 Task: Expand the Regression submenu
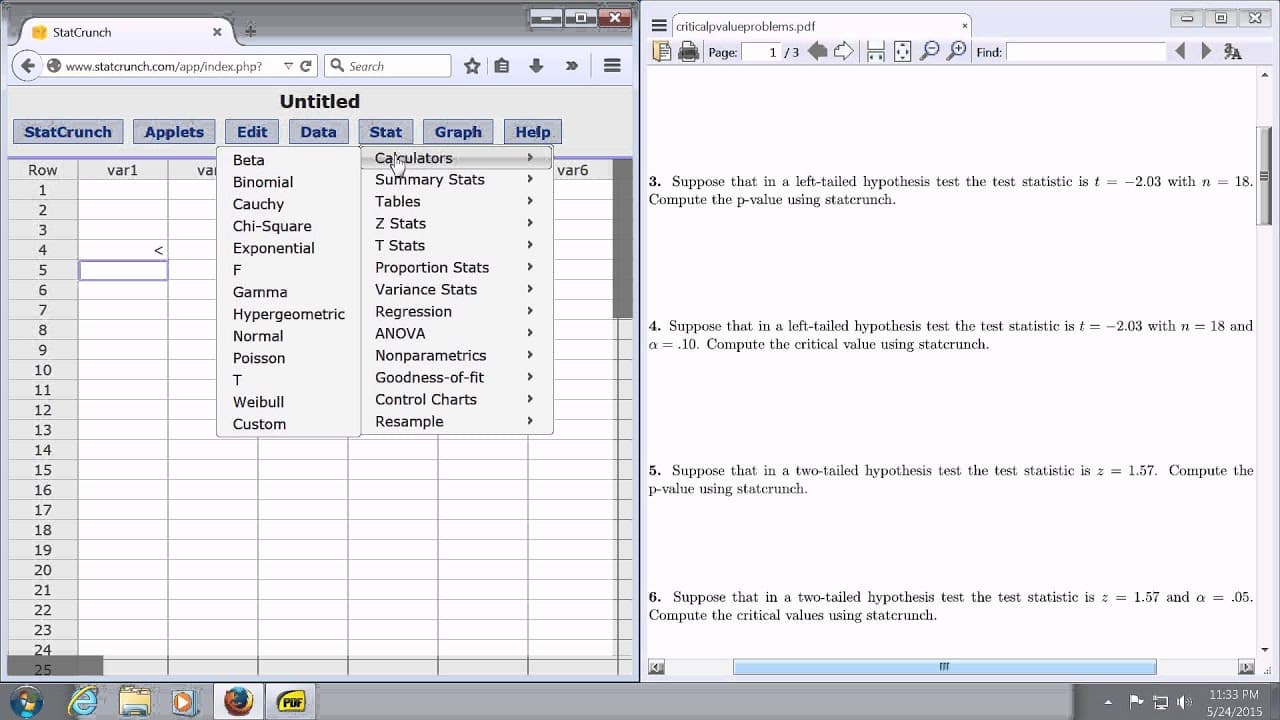pos(455,312)
